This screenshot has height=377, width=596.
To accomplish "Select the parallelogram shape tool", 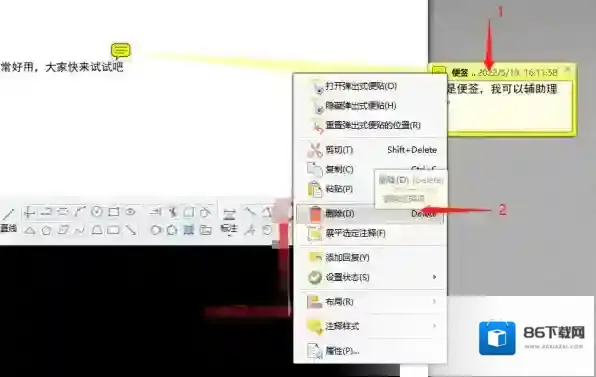I will point(63,230).
